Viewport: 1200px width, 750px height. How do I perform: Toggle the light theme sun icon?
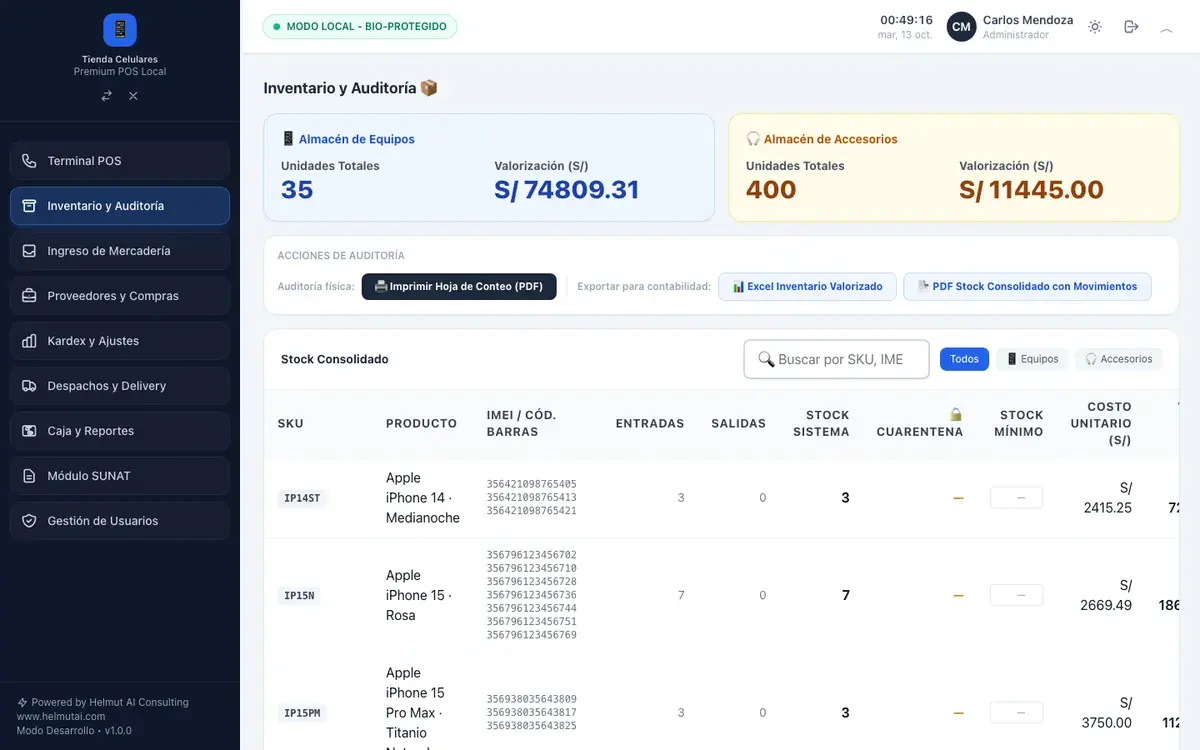pos(1095,27)
